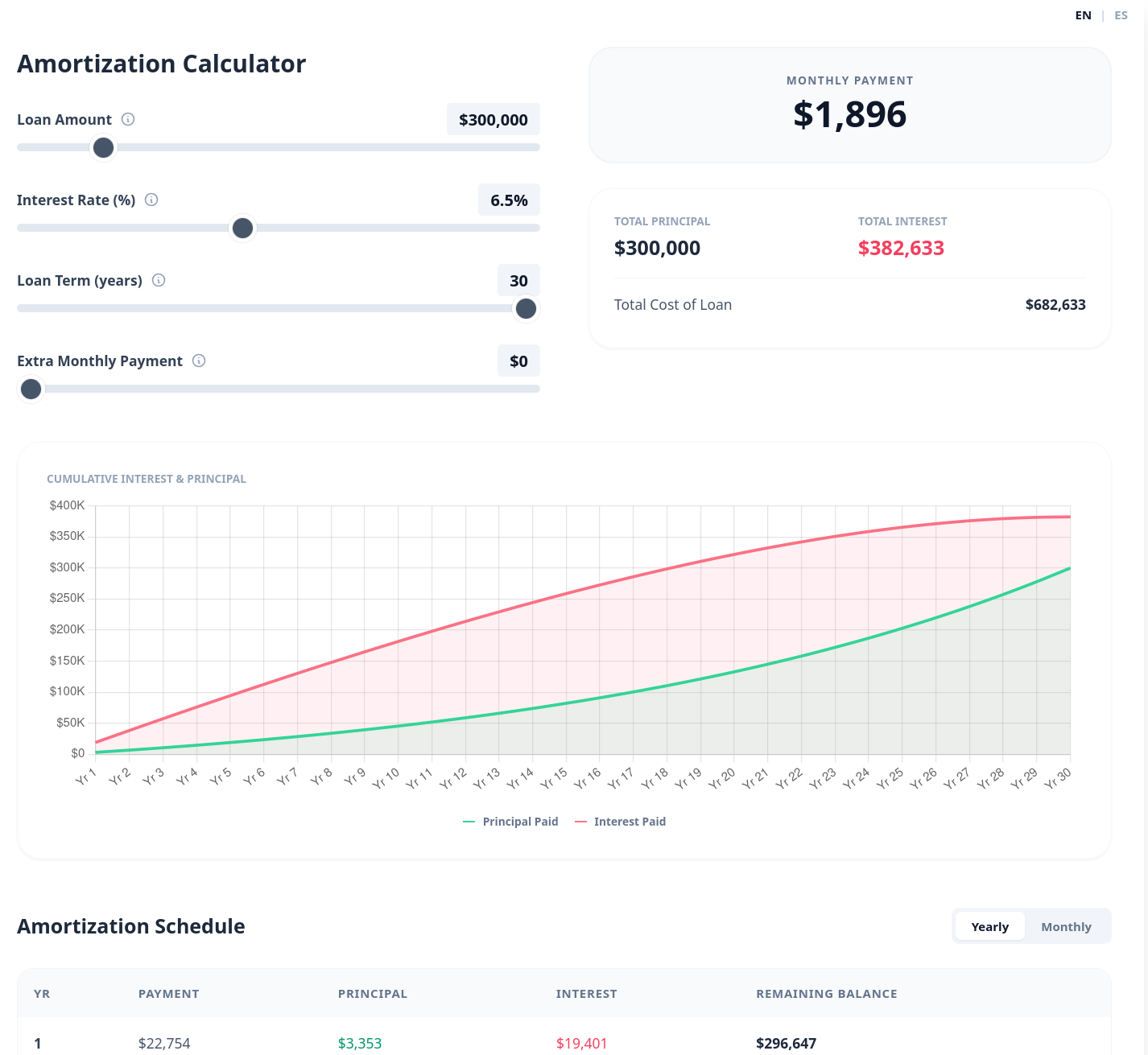This screenshot has width=1148, height=1055.
Task: Select year 1 row in the schedule
Action: click(x=483, y=1042)
